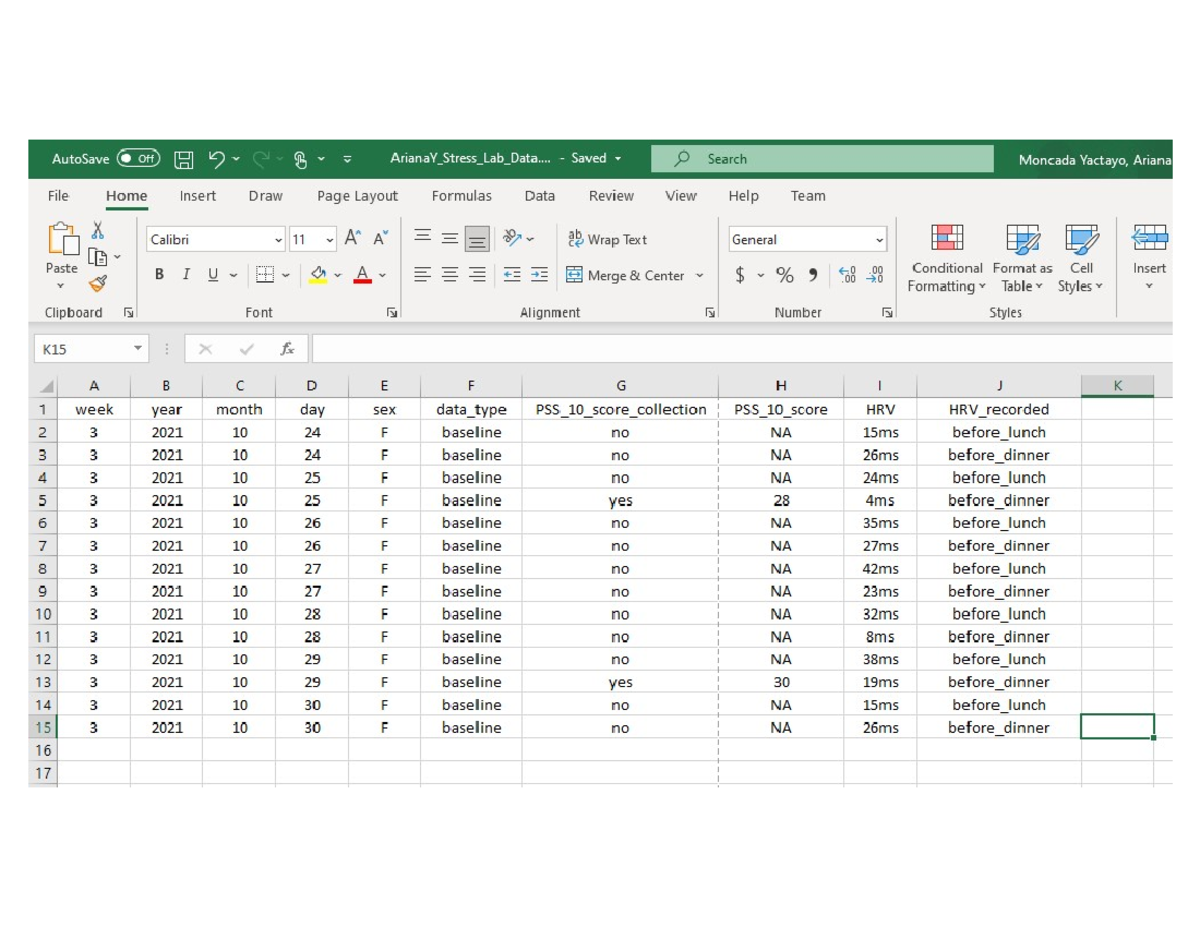Click the Decrease Decimal icon
This screenshot has width=1200, height=927.
pos(875,275)
